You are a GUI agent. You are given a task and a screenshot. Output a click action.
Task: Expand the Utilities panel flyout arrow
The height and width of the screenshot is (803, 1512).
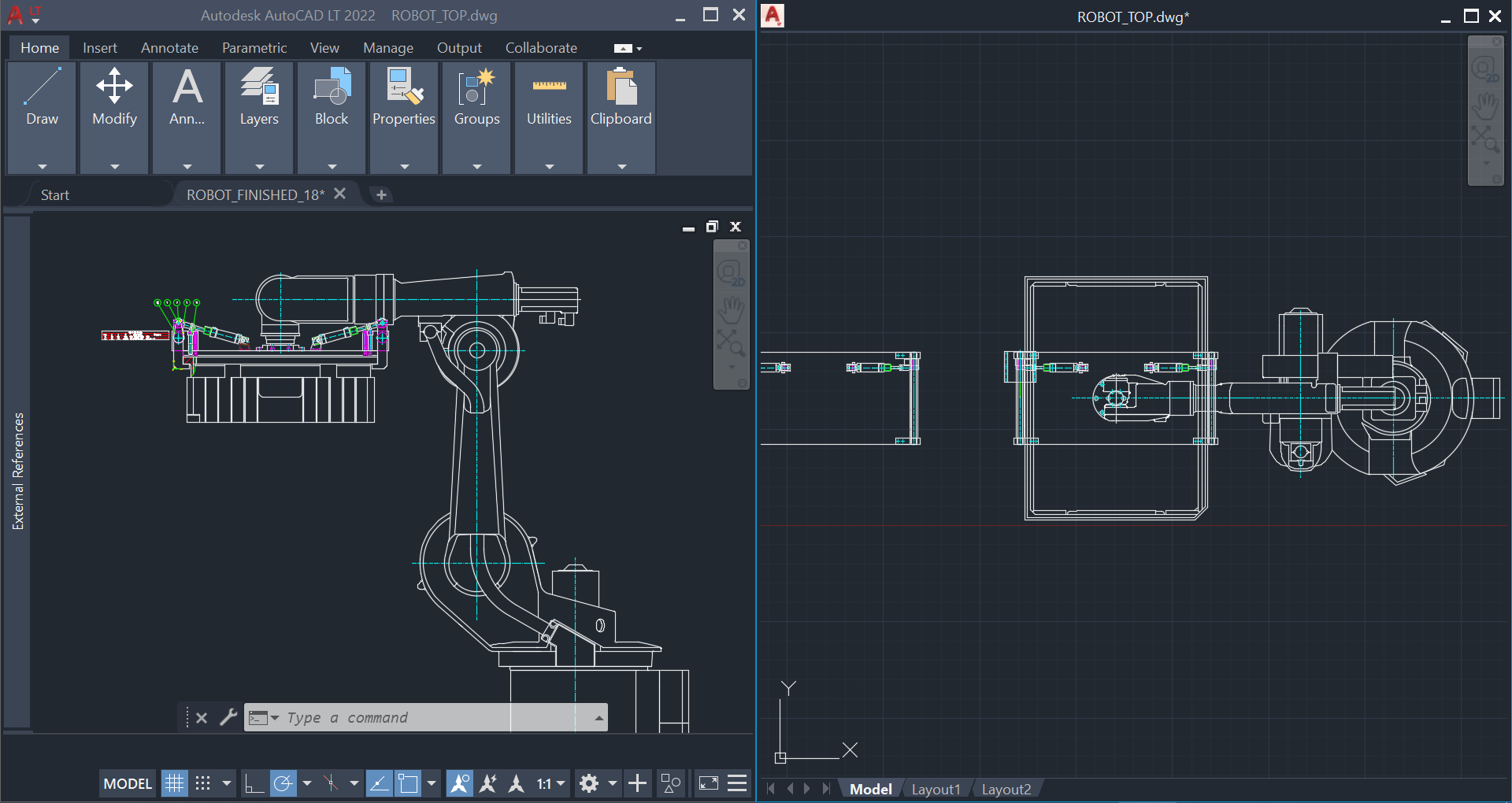pyautogui.click(x=548, y=165)
